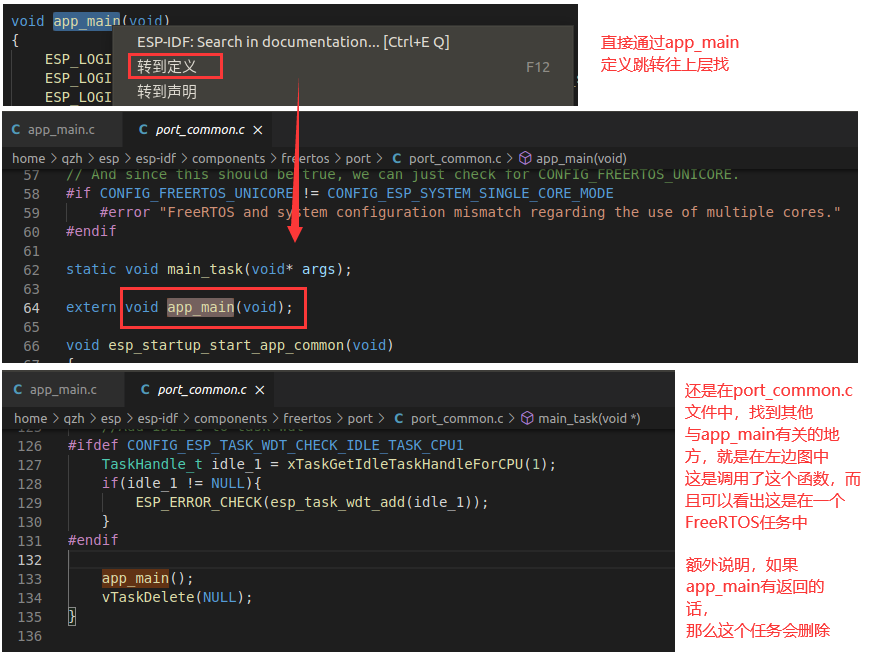Screen dimensions: 869x657
Task: Click TaskHandle_t type on line 127
Action: tap(152, 464)
